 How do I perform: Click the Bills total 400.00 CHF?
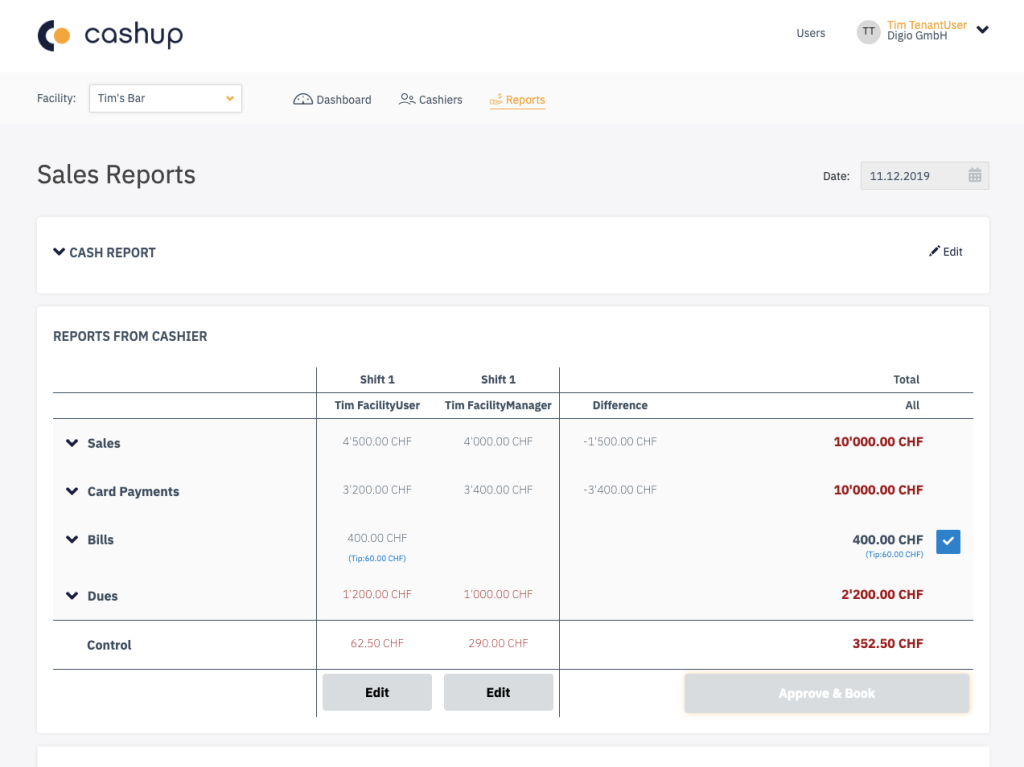click(888, 540)
